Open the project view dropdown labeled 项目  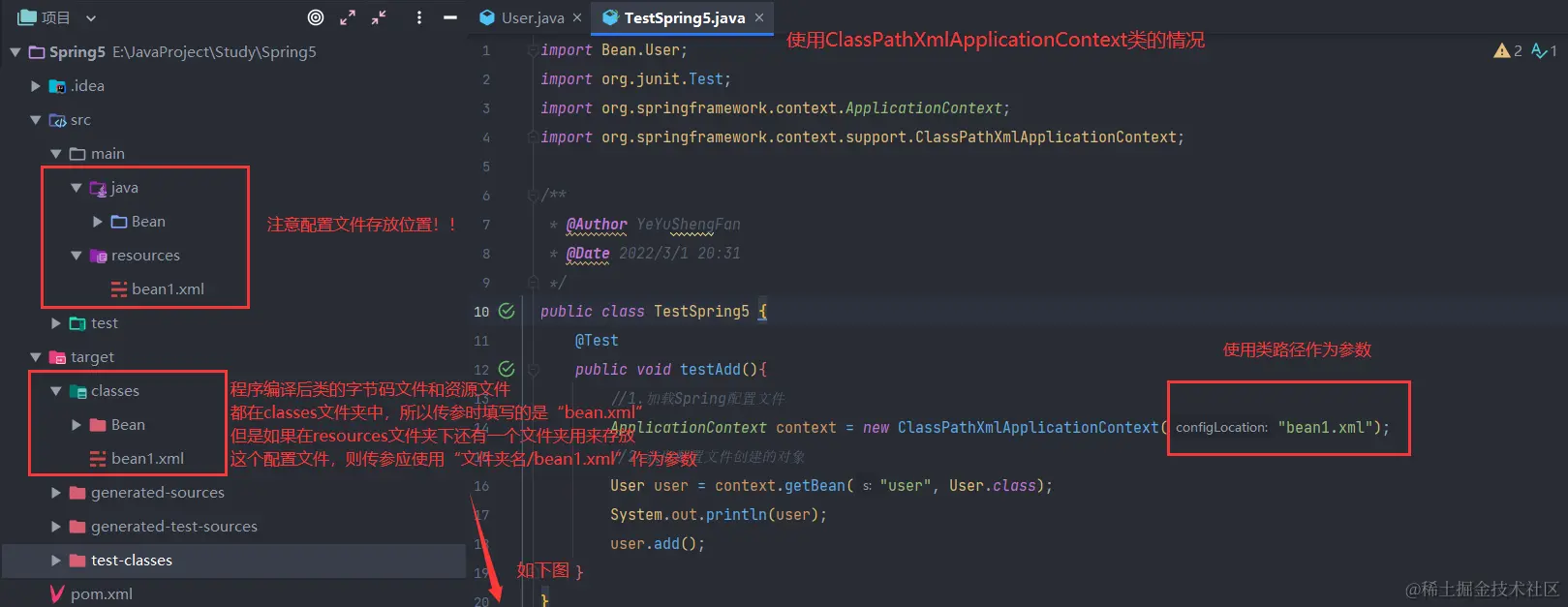[x=57, y=17]
